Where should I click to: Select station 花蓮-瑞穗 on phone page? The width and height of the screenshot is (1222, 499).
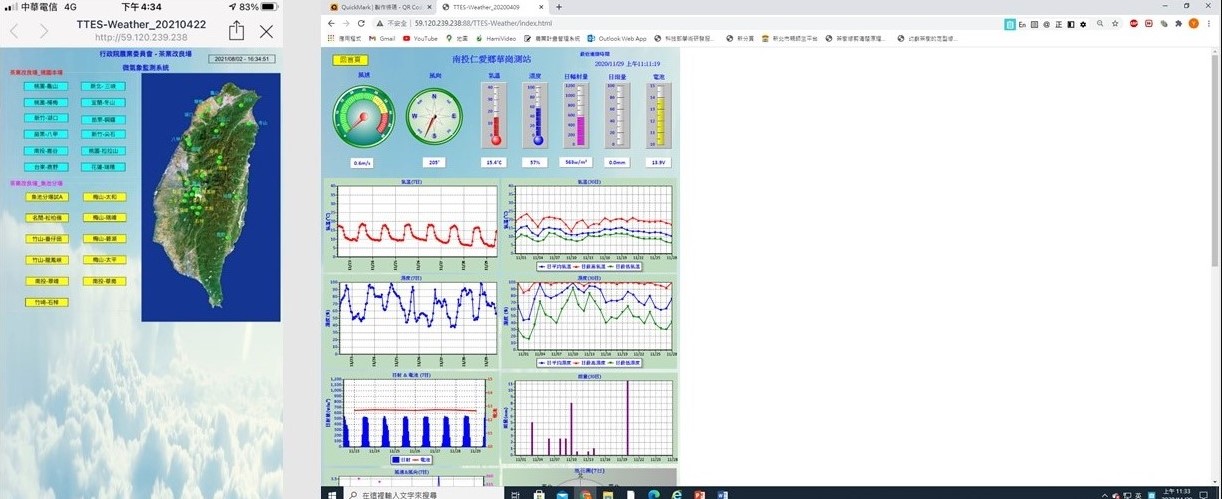pos(103,167)
